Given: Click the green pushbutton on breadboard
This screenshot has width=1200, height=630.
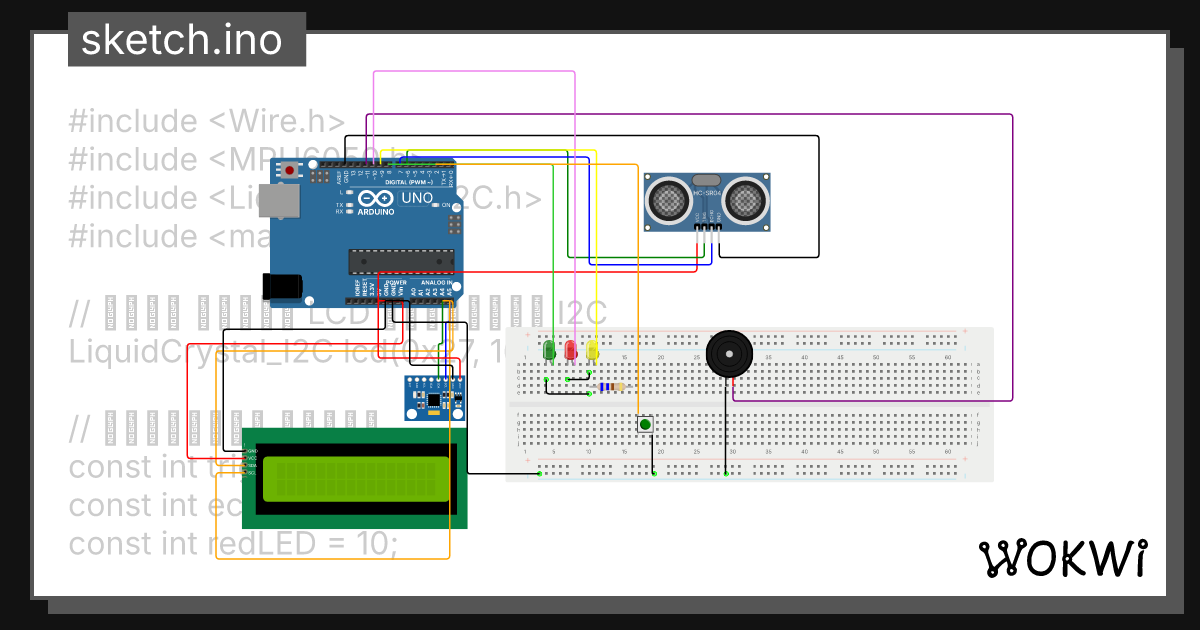Looking at the screenshot, I should tap(645, 425).
